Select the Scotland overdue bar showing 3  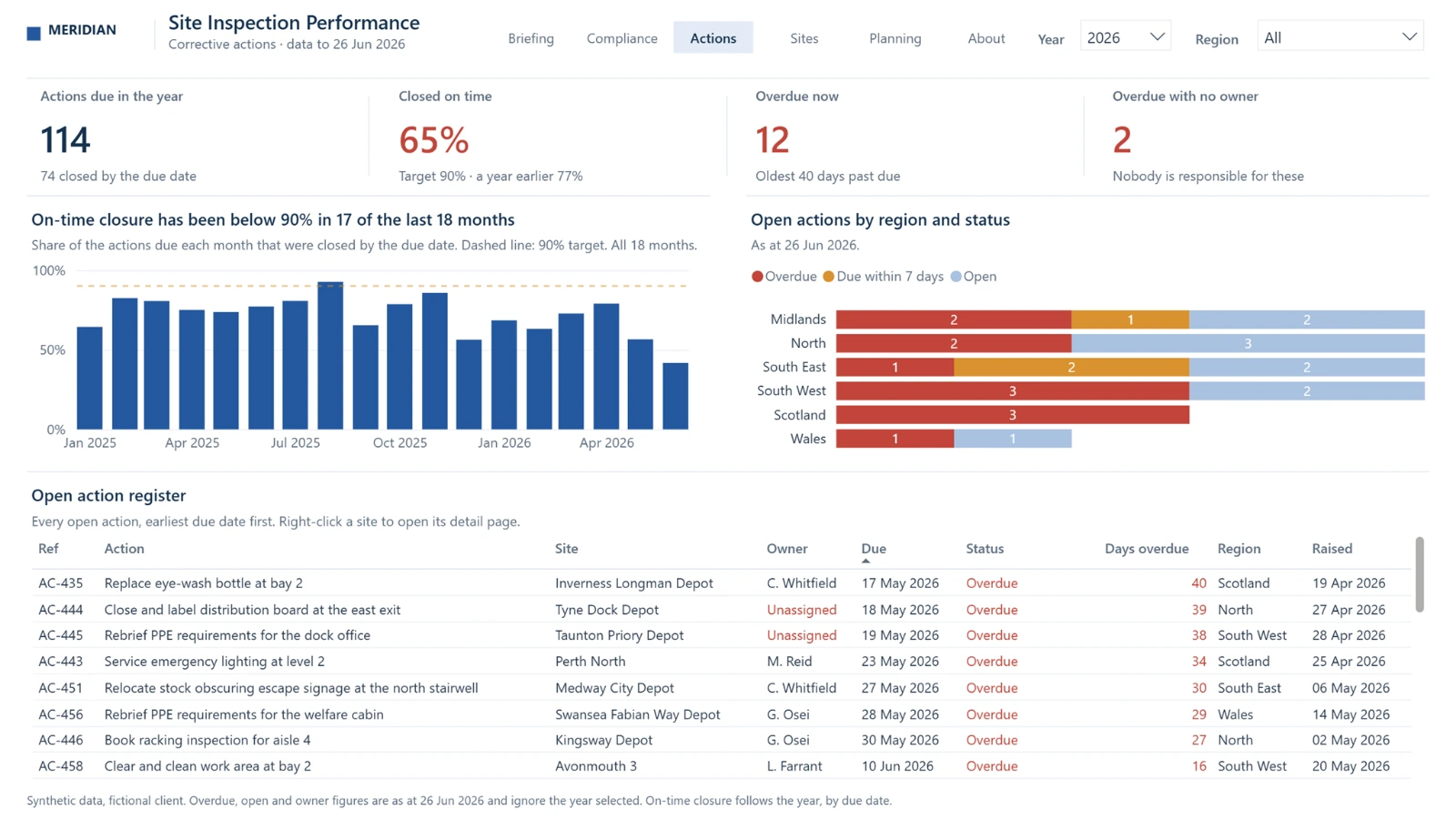click(x=1012, y=415)
